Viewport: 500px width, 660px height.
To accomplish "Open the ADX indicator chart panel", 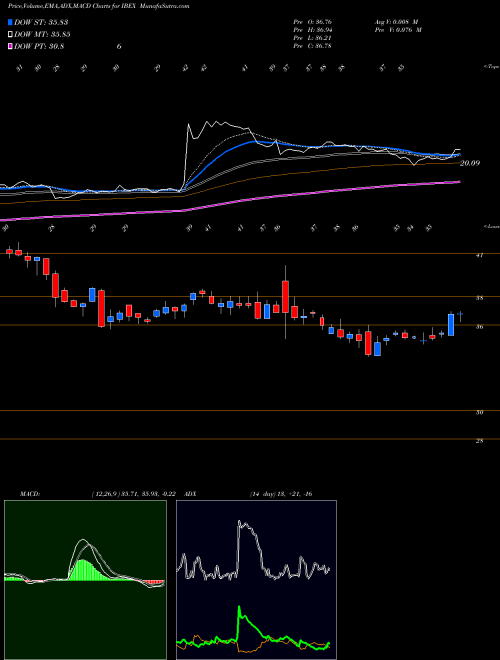I will click(x=256, y=580).
